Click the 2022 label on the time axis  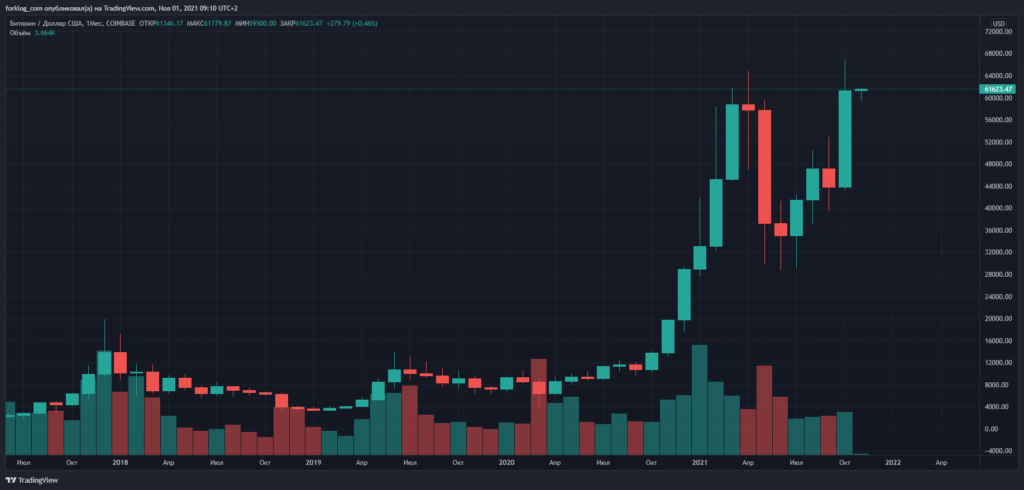click(x=892, y=463)
